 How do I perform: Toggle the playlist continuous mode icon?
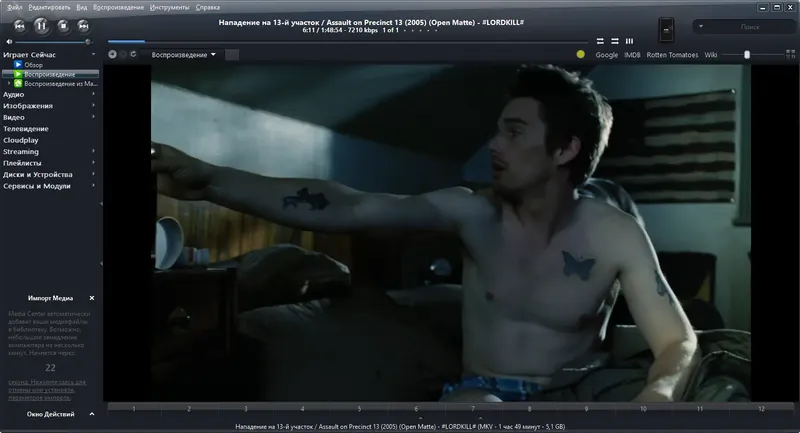point(615,41)
